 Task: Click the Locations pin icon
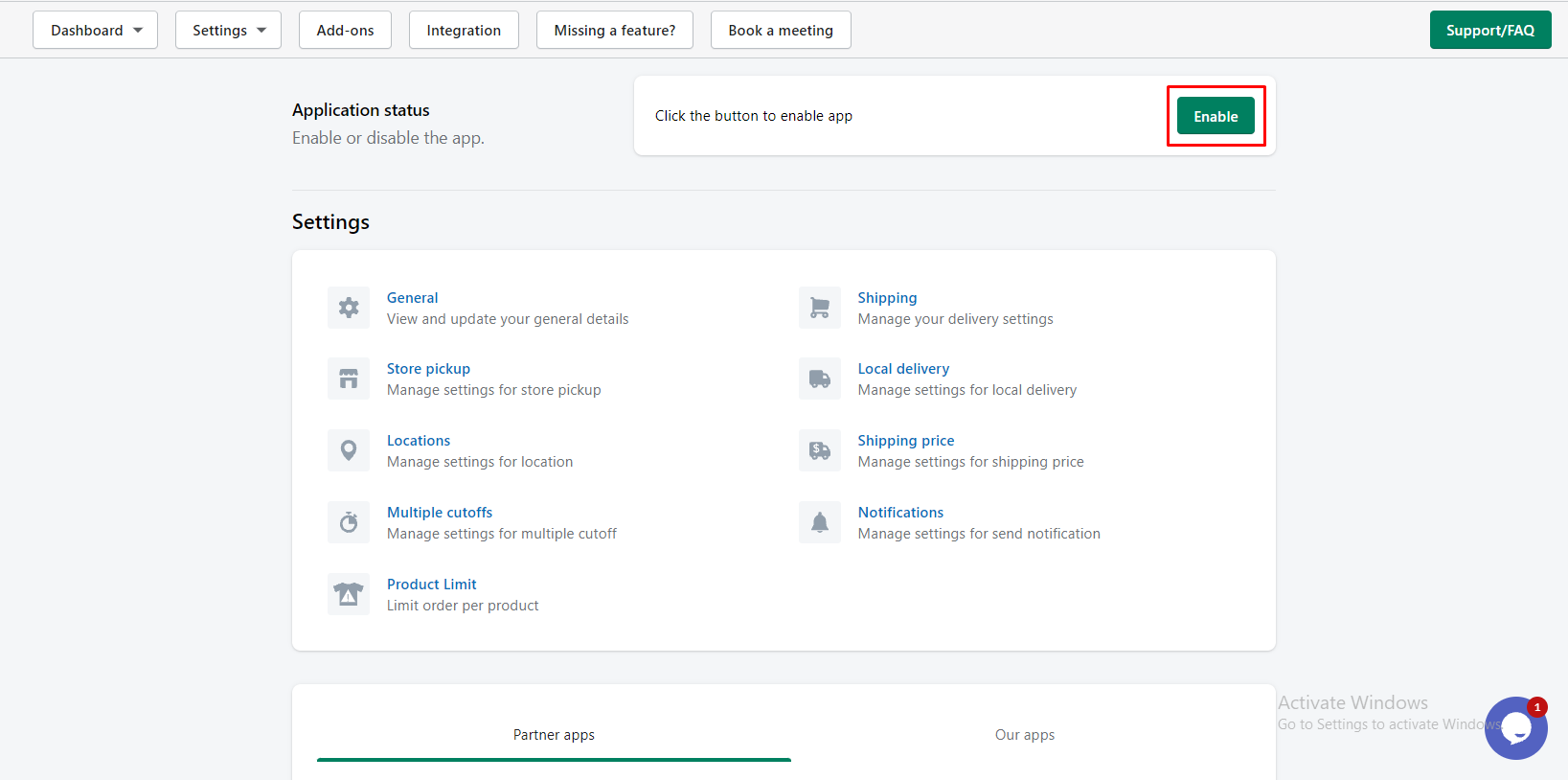tap(349, 450)
